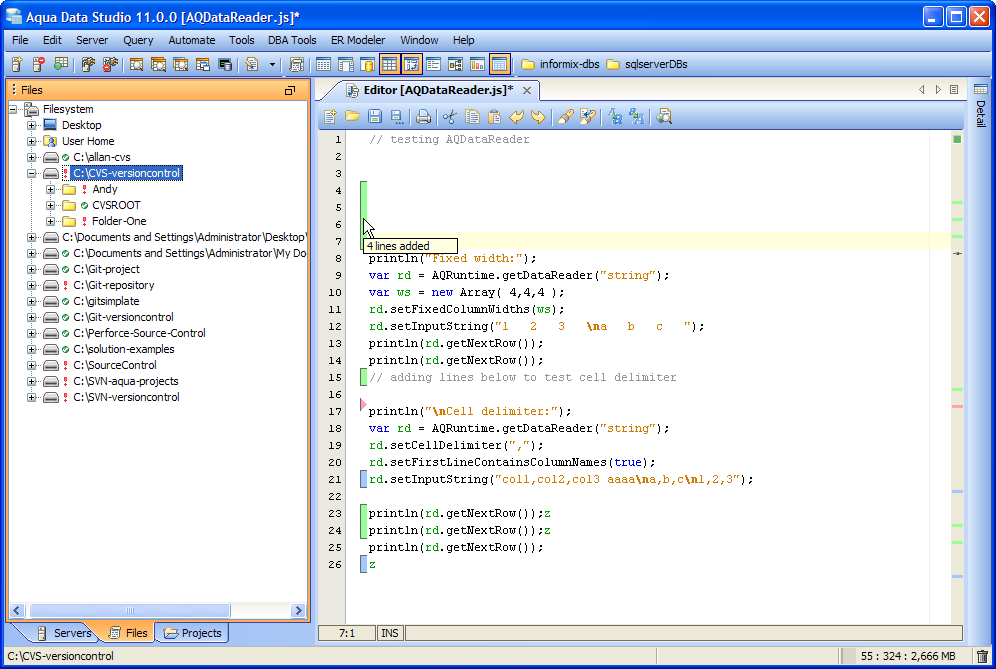
Task: Create a new script in the editor toolbar
Action: 330,116
